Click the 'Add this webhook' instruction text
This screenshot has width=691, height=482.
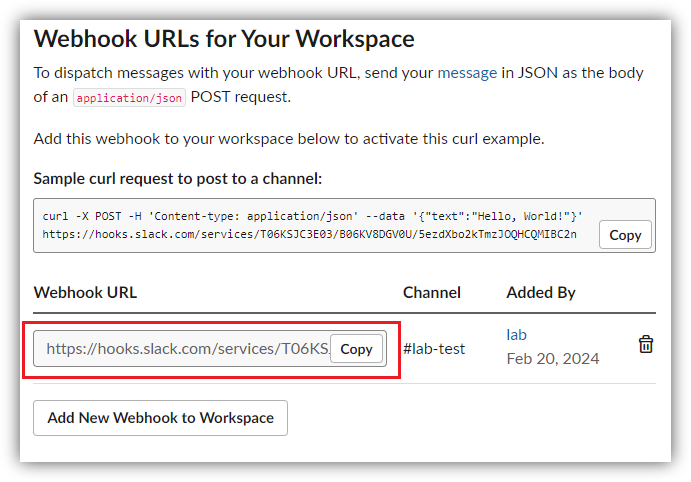pyautogui.click(x=288, y=139)
